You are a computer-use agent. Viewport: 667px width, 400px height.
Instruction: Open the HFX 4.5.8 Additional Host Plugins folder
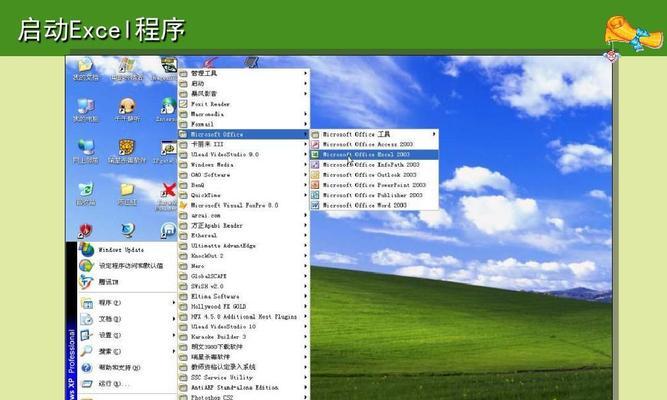(x=244, y=317)
